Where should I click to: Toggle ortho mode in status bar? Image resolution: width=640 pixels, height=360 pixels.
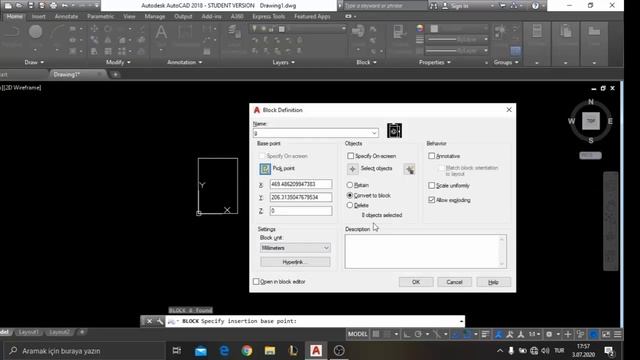[x=407, y=334]
